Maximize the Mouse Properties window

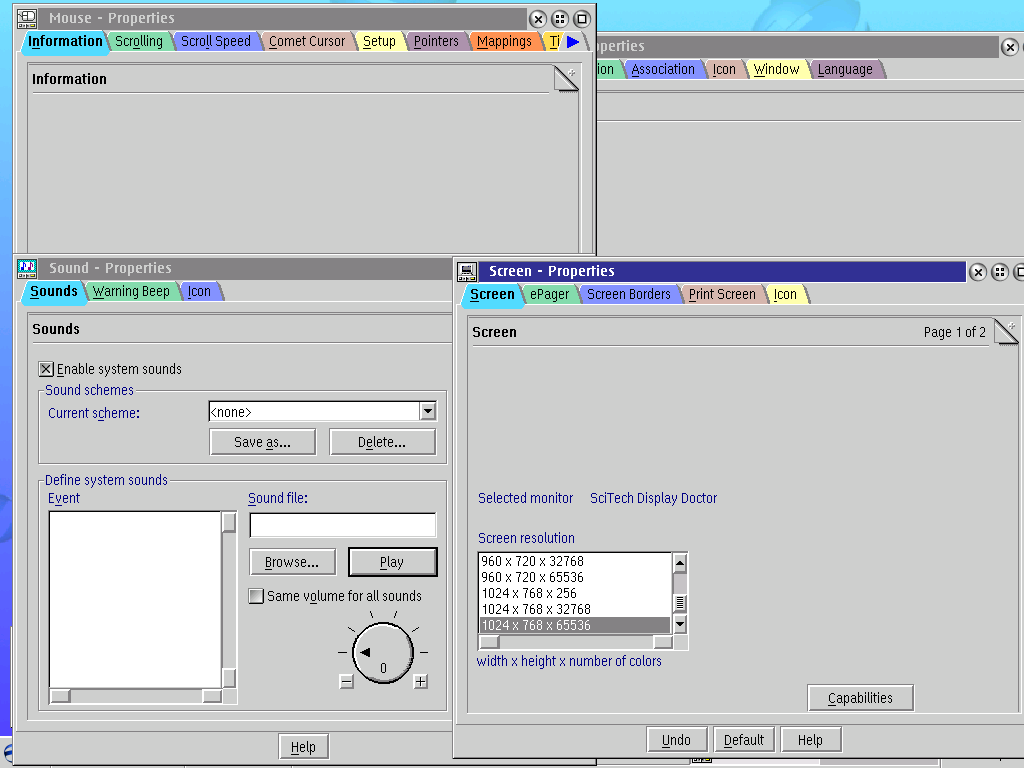tap(582, 19)
